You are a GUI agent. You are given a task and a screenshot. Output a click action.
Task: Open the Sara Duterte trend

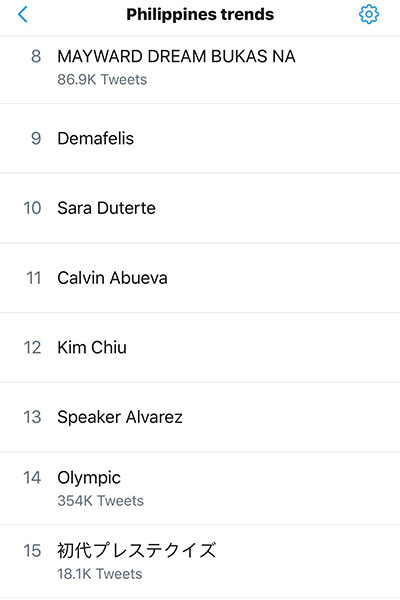coord(200,208)
